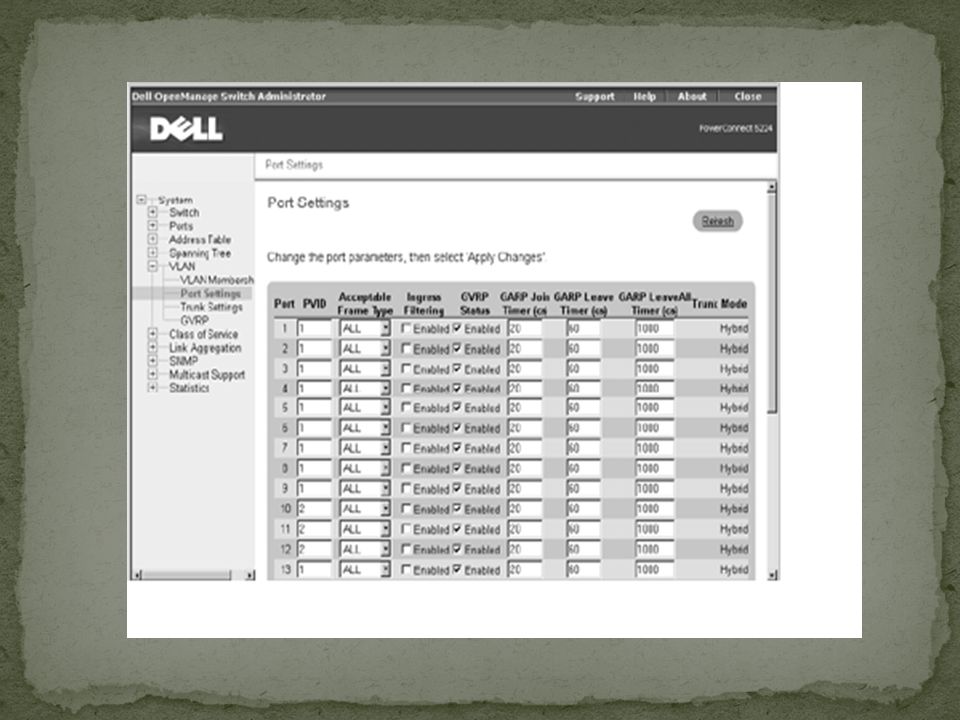Open Acceptable Frame Type dropdown for port 13
Image resolution: width=960 pixels, height=720 pixels.
coord(365,570)
